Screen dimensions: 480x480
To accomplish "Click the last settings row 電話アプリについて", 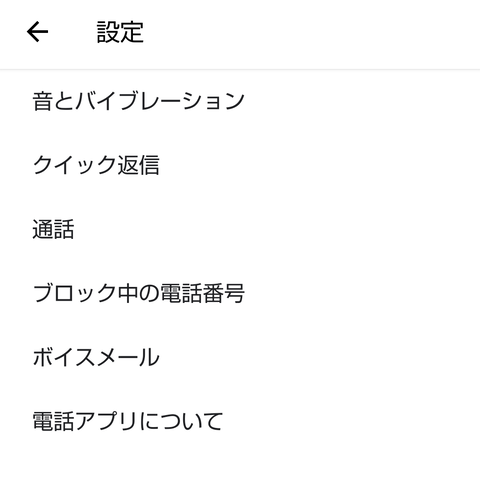I will coord(240,421).
